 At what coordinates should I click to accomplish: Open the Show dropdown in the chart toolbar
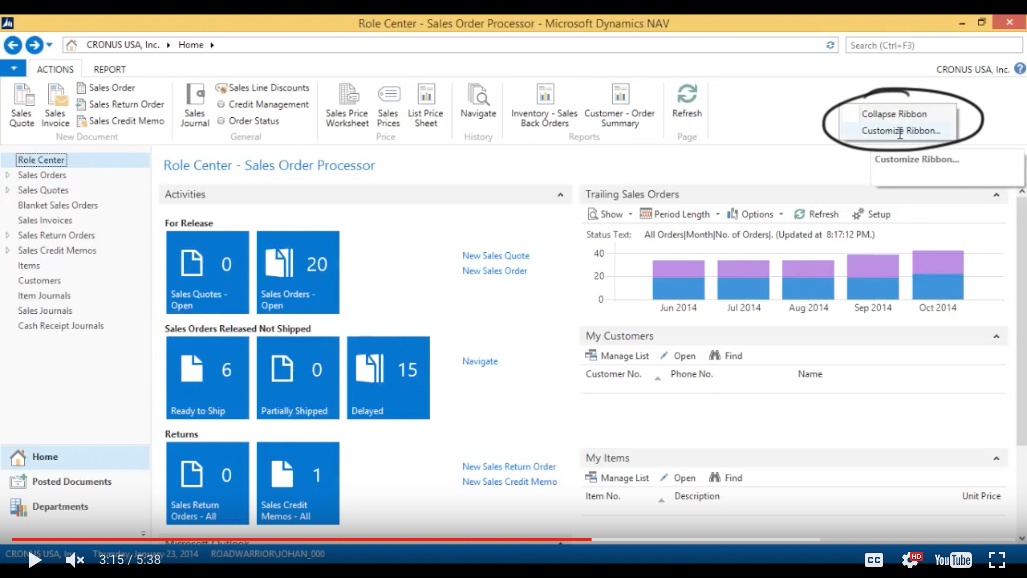610,214
